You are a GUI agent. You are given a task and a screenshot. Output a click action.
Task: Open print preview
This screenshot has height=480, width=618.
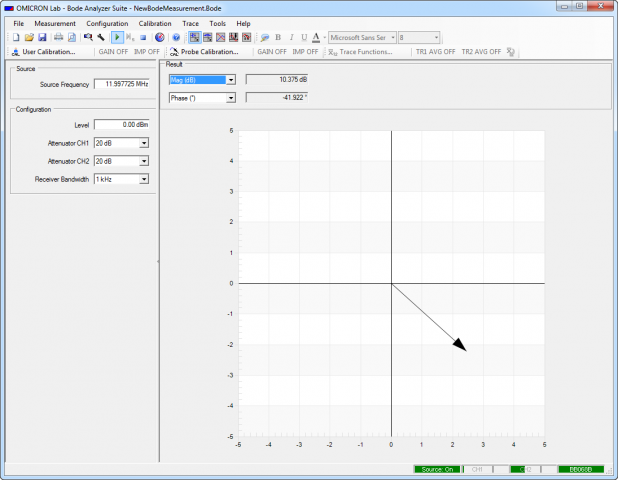[72, 37]
